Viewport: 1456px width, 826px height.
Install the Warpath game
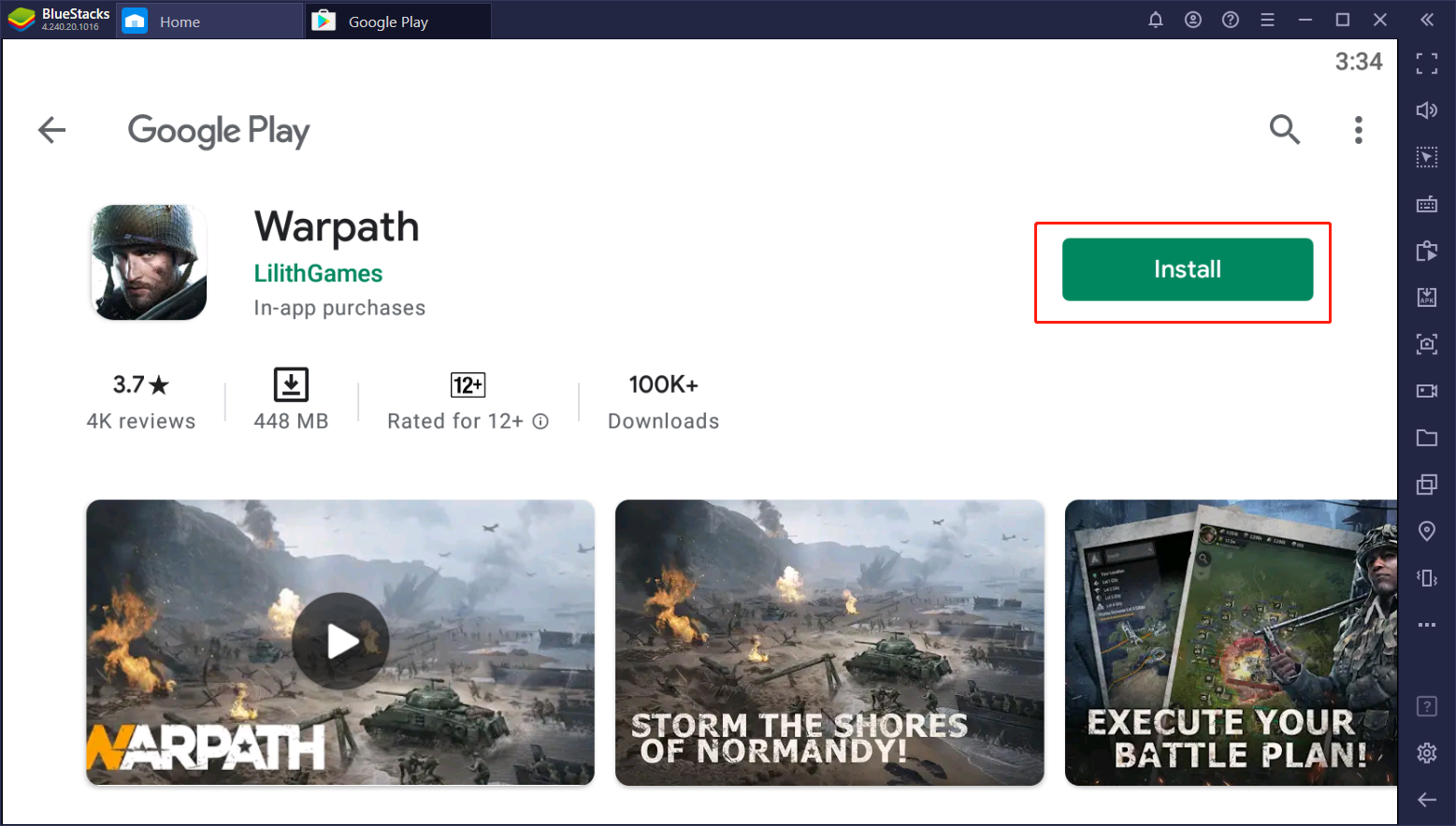click(x=1187, y=269)
